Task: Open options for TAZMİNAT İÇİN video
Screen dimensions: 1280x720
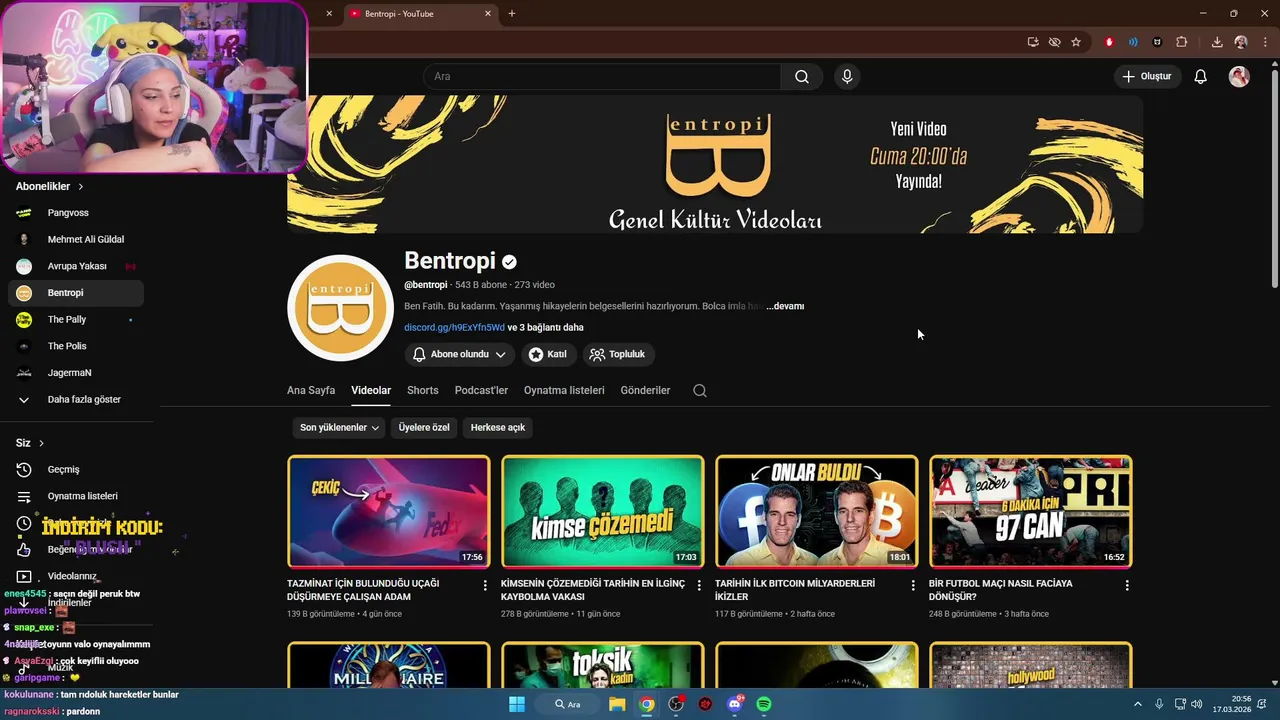Action: pyautogui.click(x=485, y=585)
